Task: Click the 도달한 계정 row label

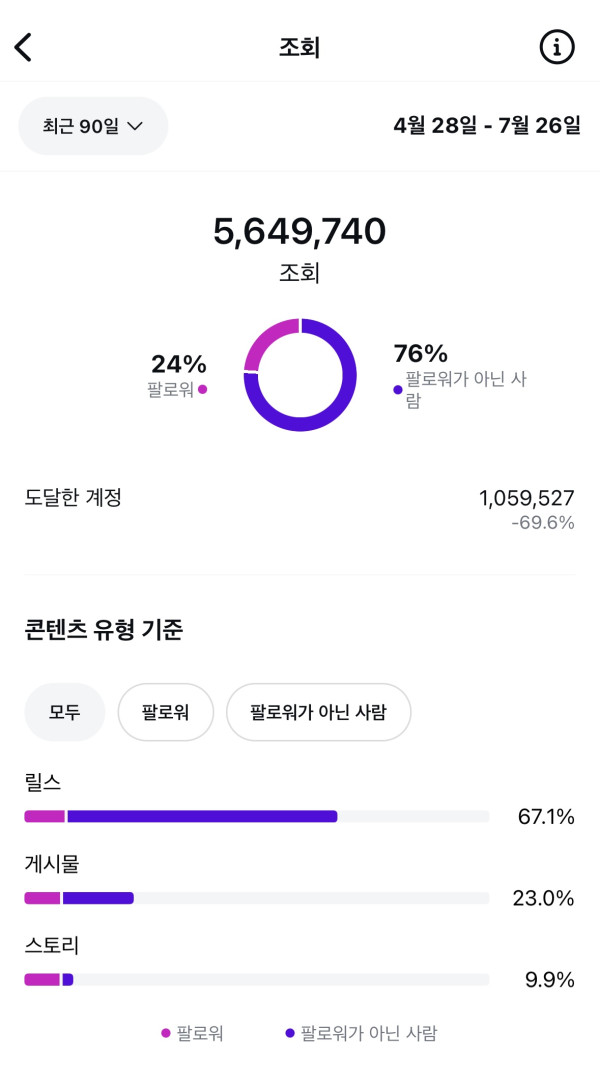Action: tap(73, 497)
